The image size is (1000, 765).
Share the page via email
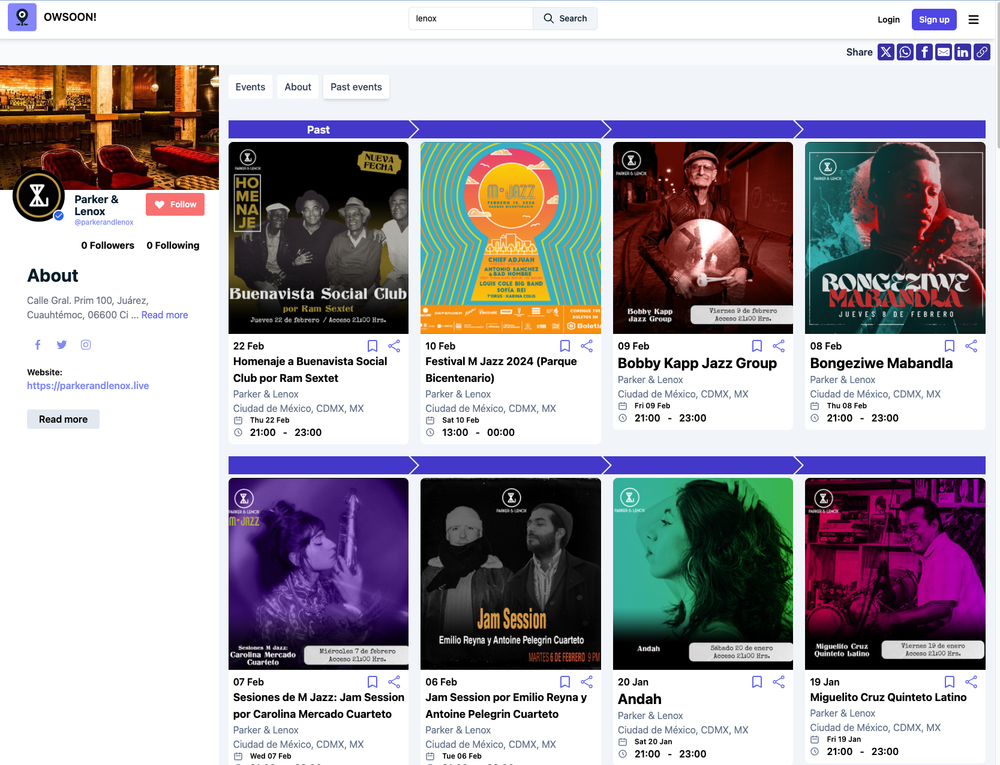942,52
